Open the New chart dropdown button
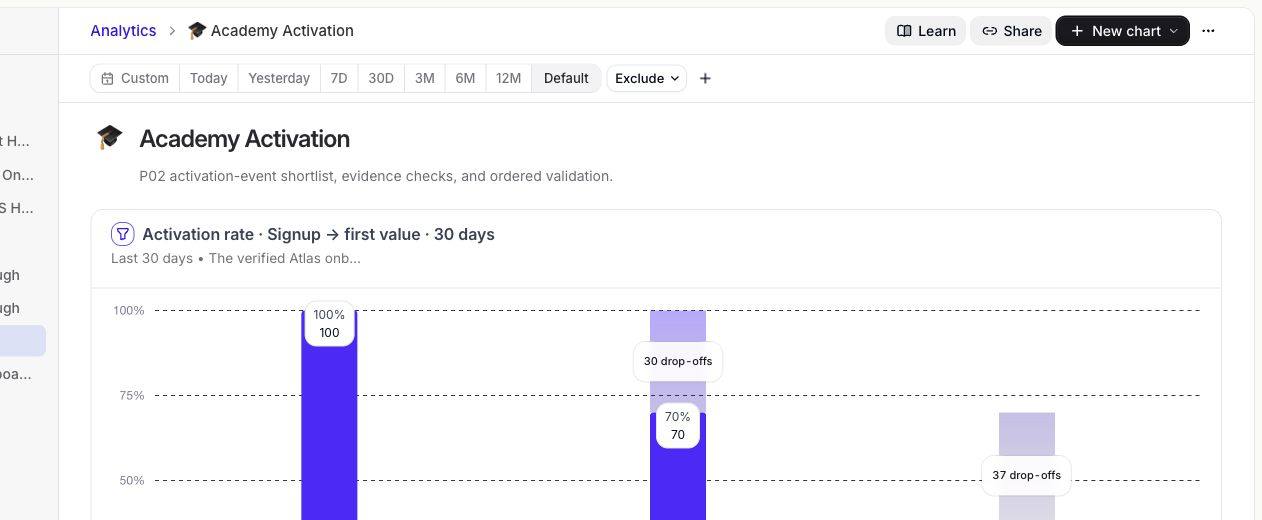 pyautogui.click(x=1122, y=31)
